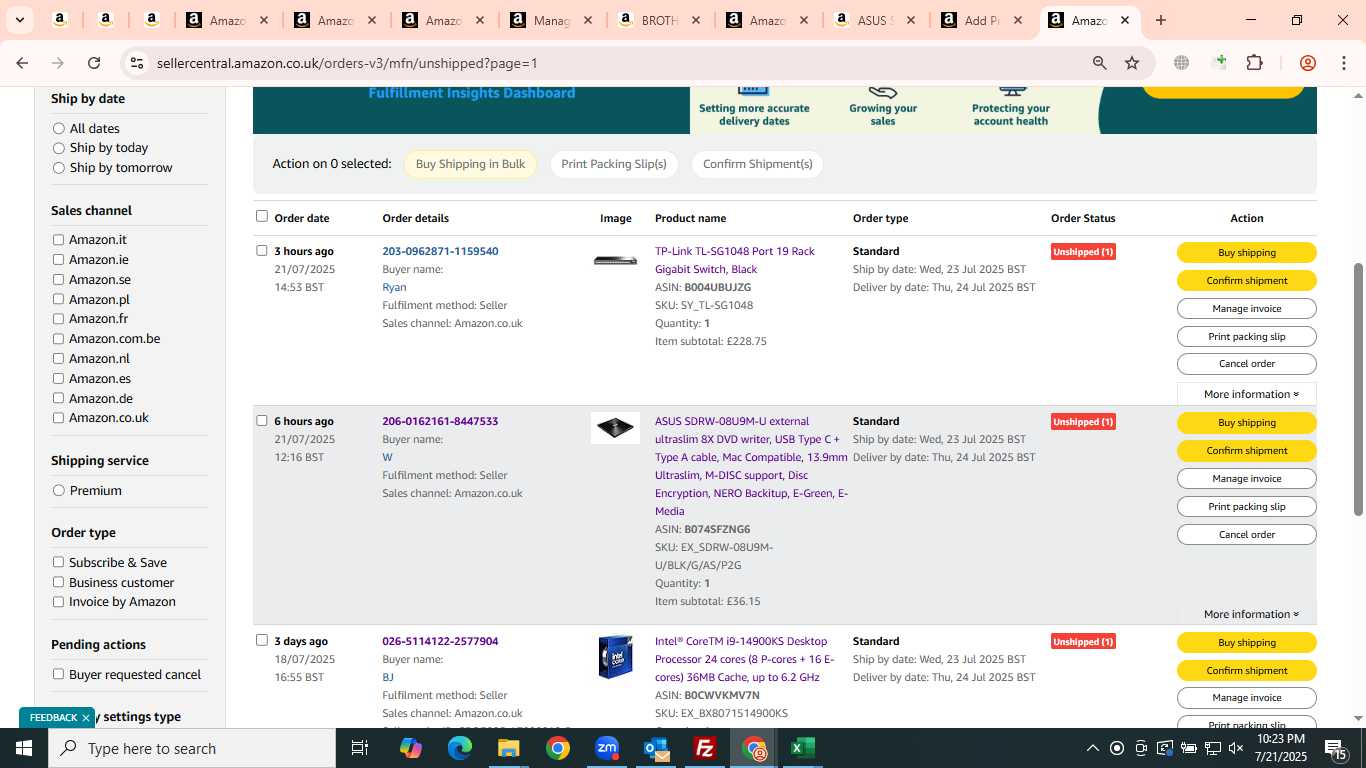The width and height of the screenshot is (1366, 768).
Task: Select the All dates radio button
Action: point(59,128)
